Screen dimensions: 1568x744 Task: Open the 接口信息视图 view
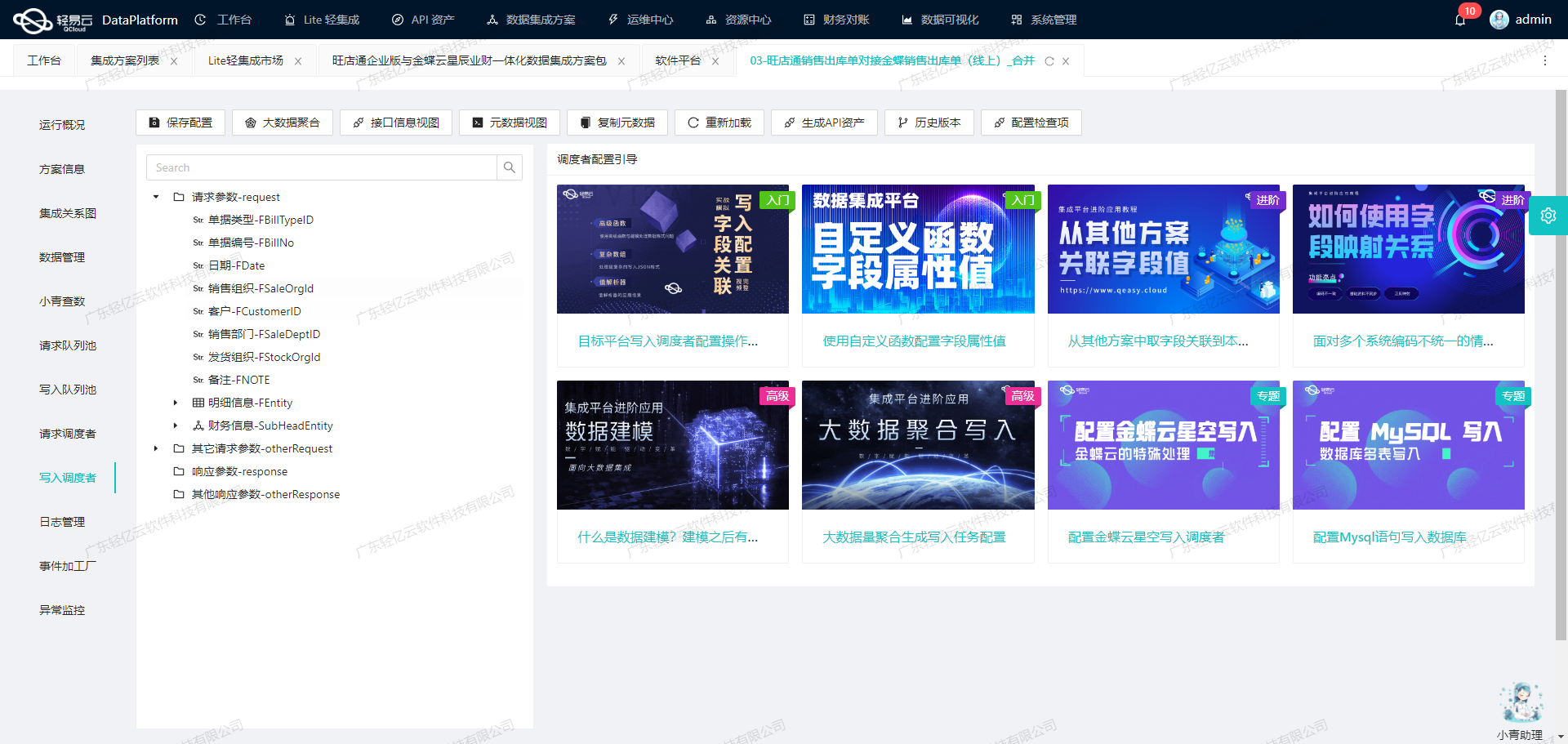[395, 123]
